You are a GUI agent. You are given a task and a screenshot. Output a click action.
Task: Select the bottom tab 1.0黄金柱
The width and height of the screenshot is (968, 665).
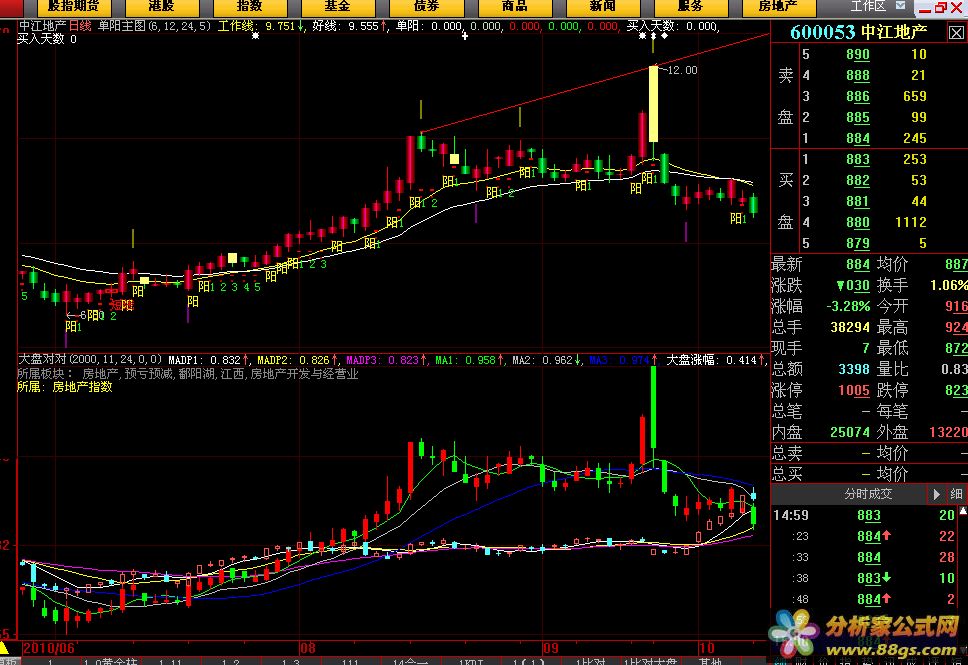point(110,661)
